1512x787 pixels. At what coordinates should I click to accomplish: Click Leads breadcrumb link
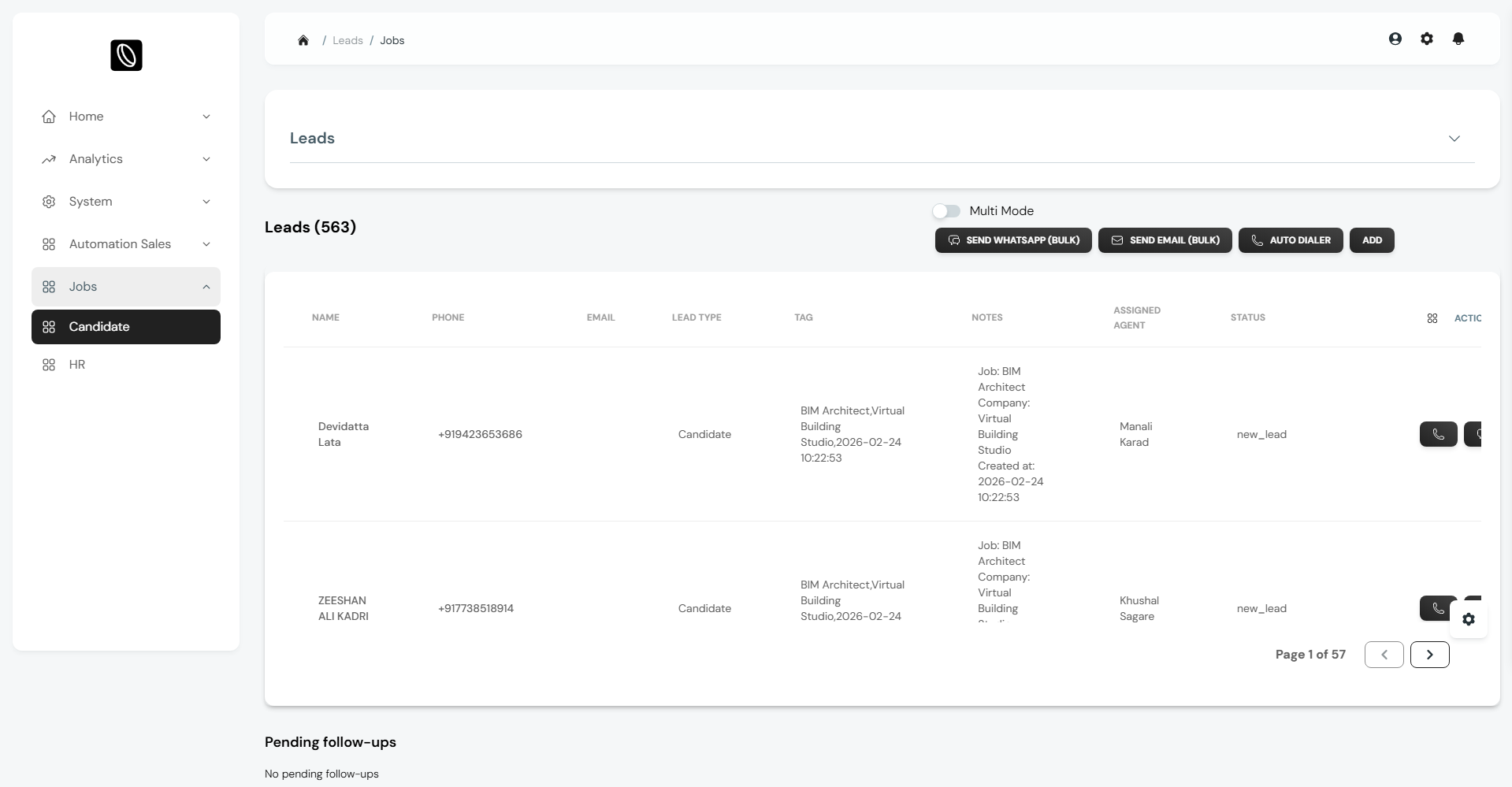click(347, 40)
